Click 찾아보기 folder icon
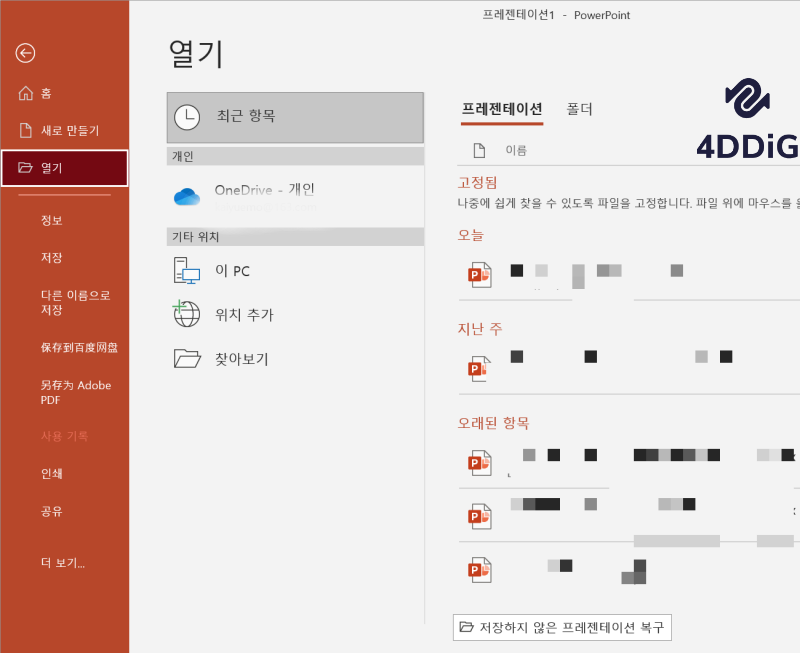 (x=187, y=358)
